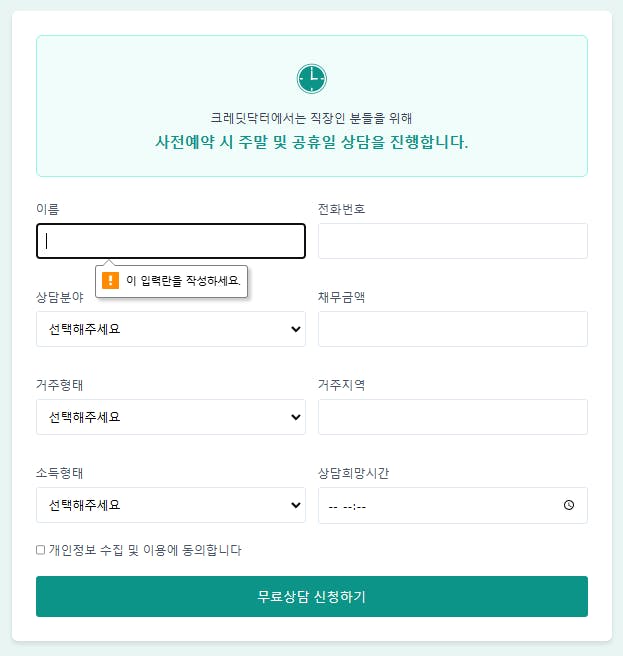Check the 개인정보 수집 및 이용 동의 checkbox
This screenshot has width=623, height=656.
40,550
